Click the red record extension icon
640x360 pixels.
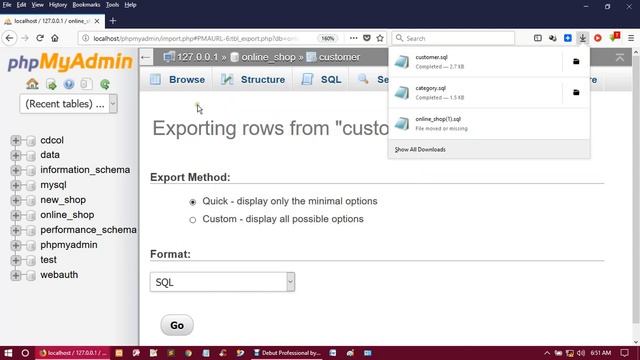point(598,38)
